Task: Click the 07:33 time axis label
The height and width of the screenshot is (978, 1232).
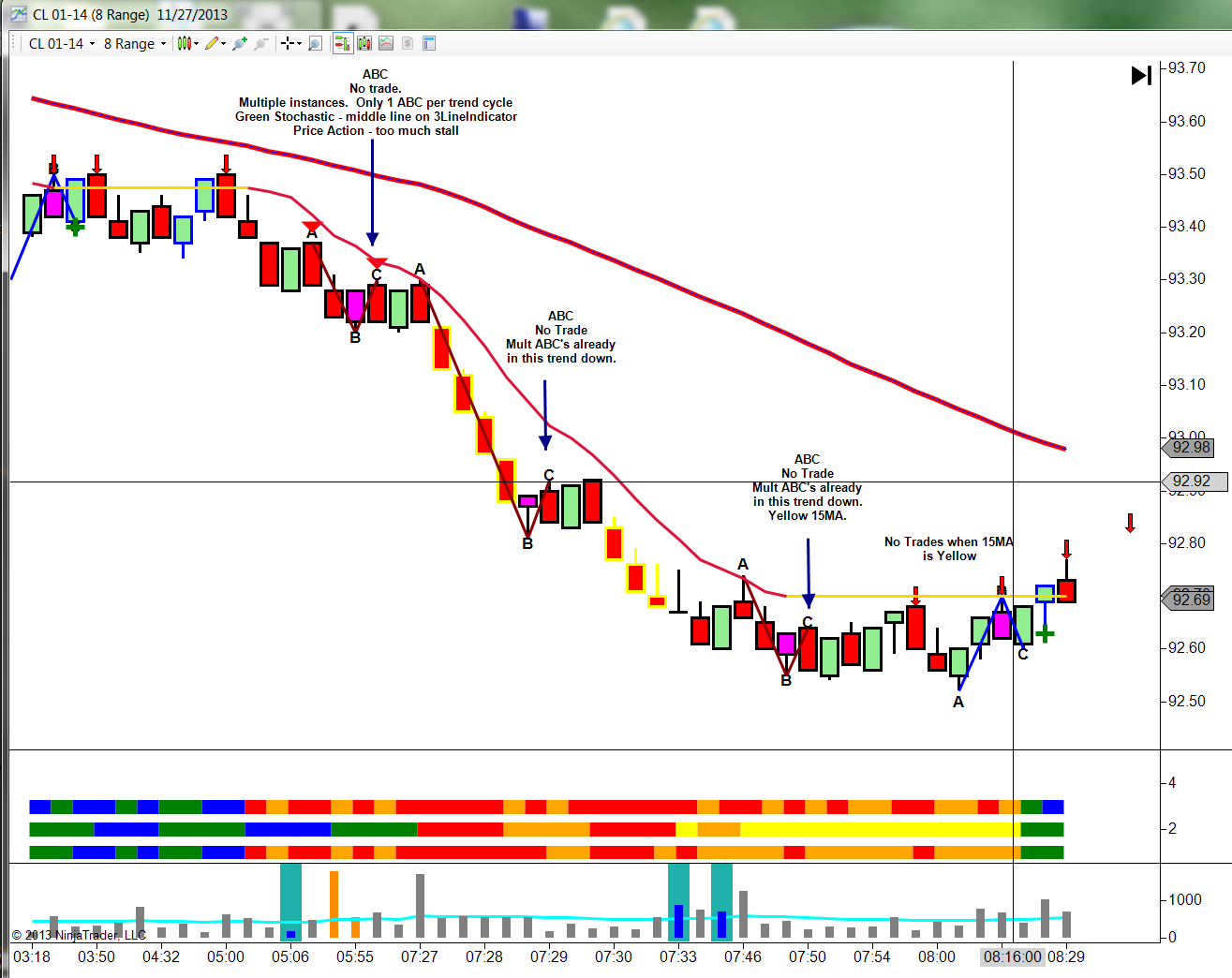Action: [x=678, y=956]
